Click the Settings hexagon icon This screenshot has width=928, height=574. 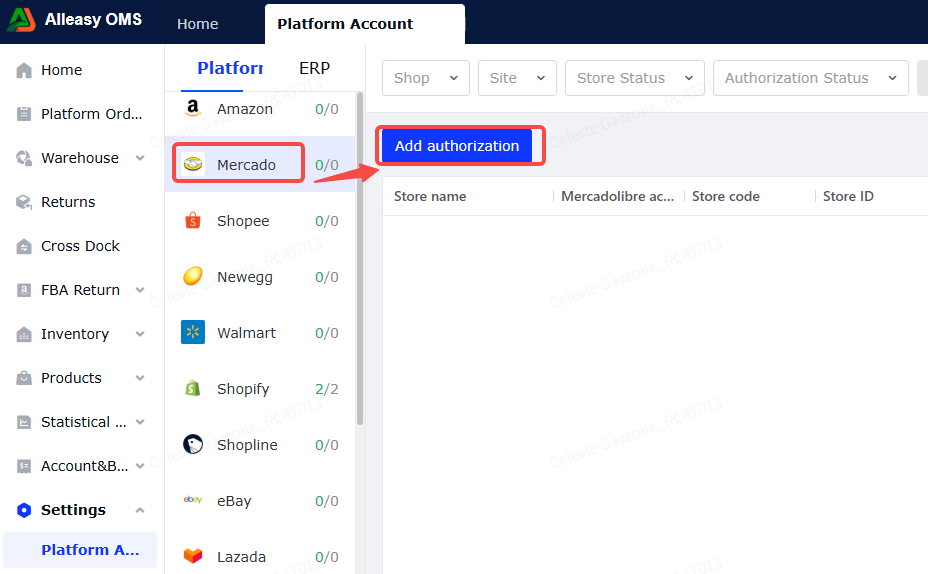coord(24,510)
